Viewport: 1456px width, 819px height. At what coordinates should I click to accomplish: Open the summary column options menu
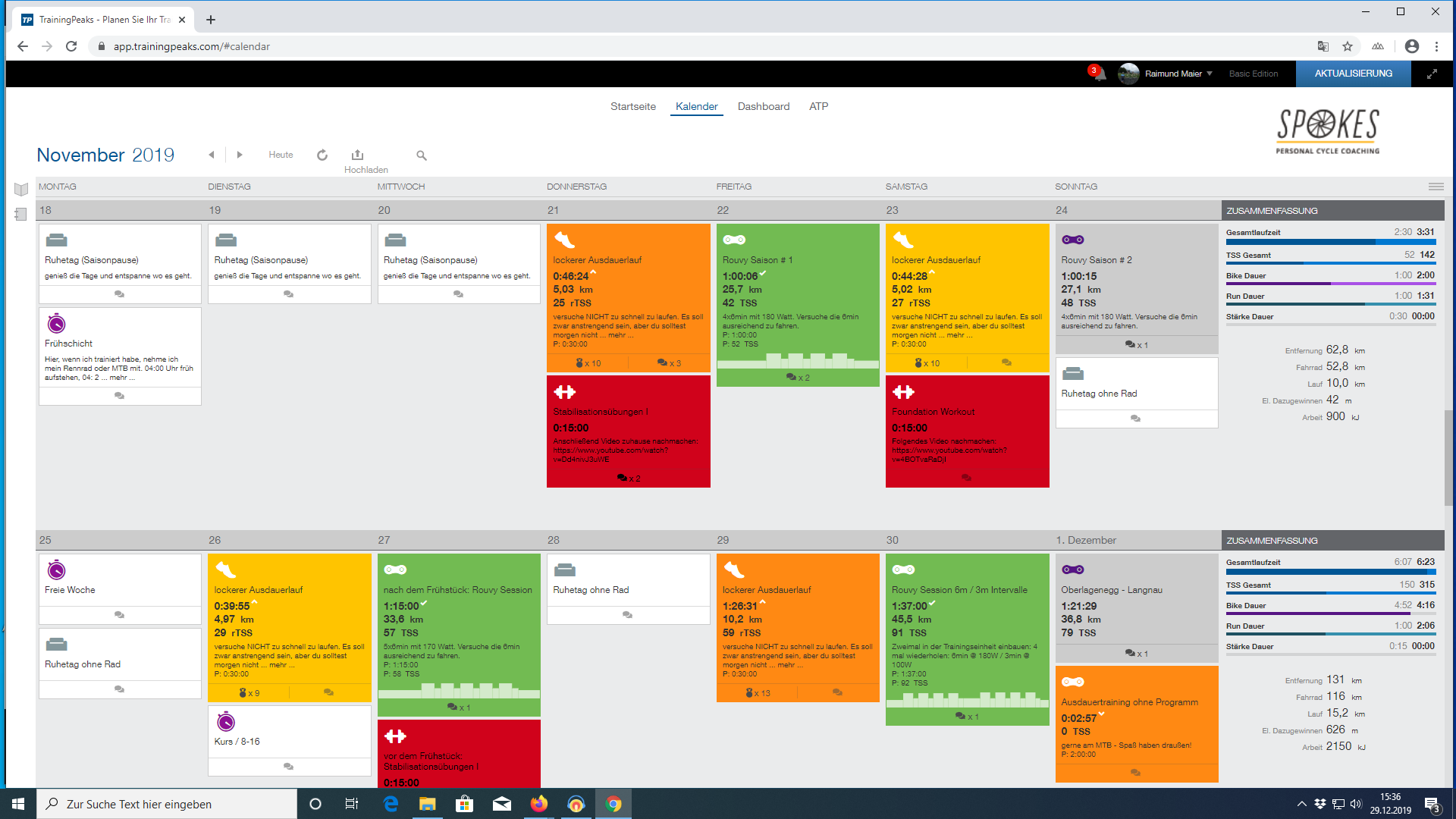(1436, 187)
